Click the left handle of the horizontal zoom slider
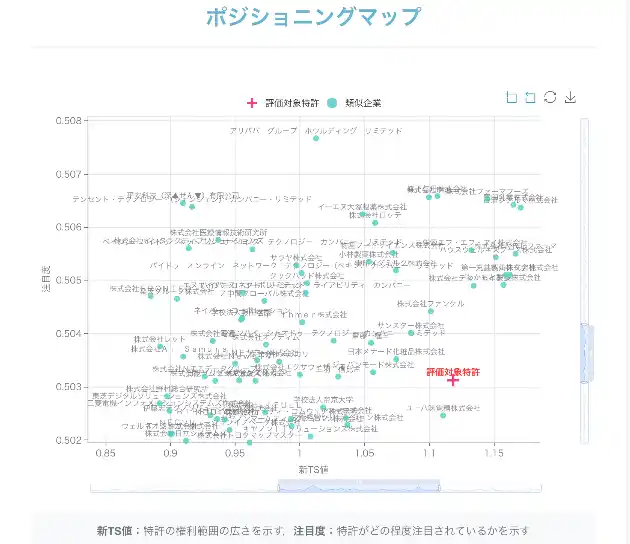This screenshot has height=544, width=630. coord(278,486)
